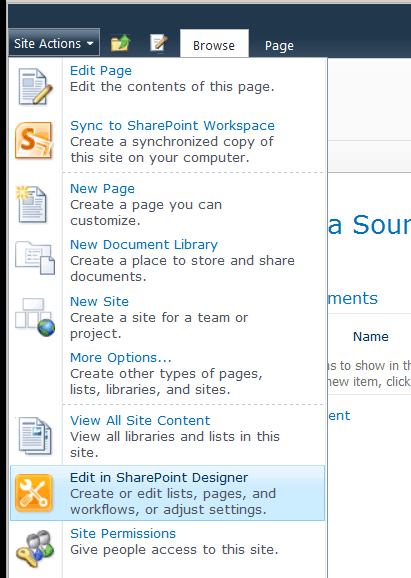The width and height of the screenshot is (411, 578).
Task: Click the Site Permissions people icon
Action: (x=35, y=549)
